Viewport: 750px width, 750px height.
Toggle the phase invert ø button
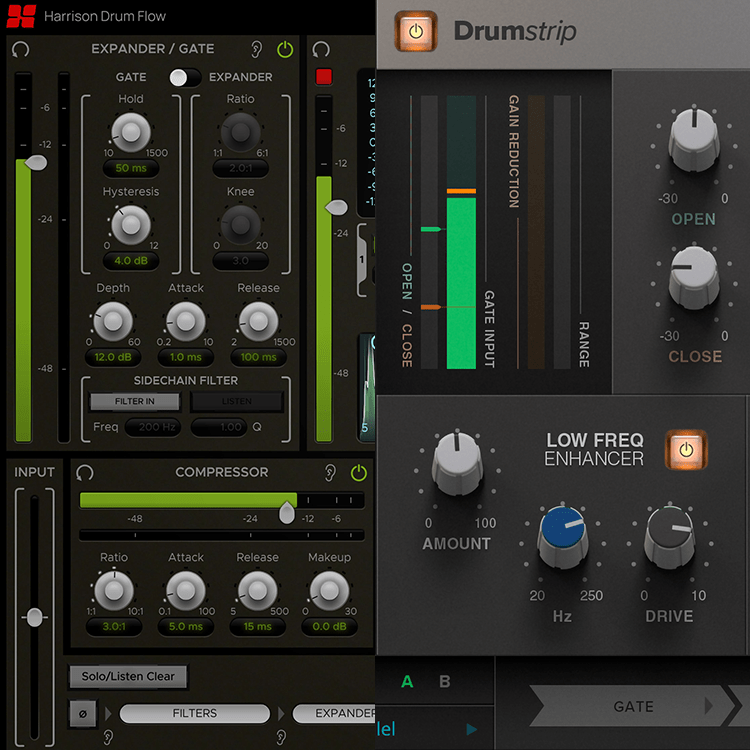[x=83, y=714]
